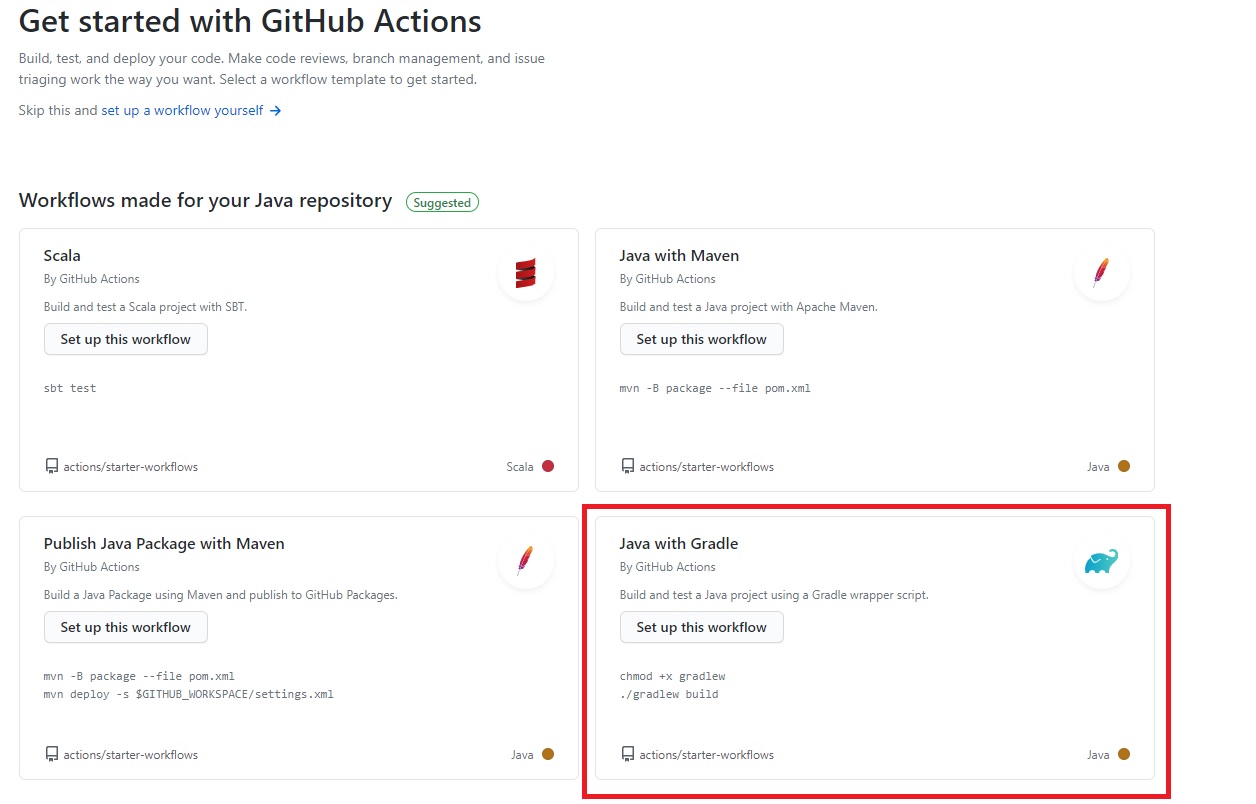Open actions/starter-workflows in Publish Java Package card
The image size is (1256, 804).
131,755
